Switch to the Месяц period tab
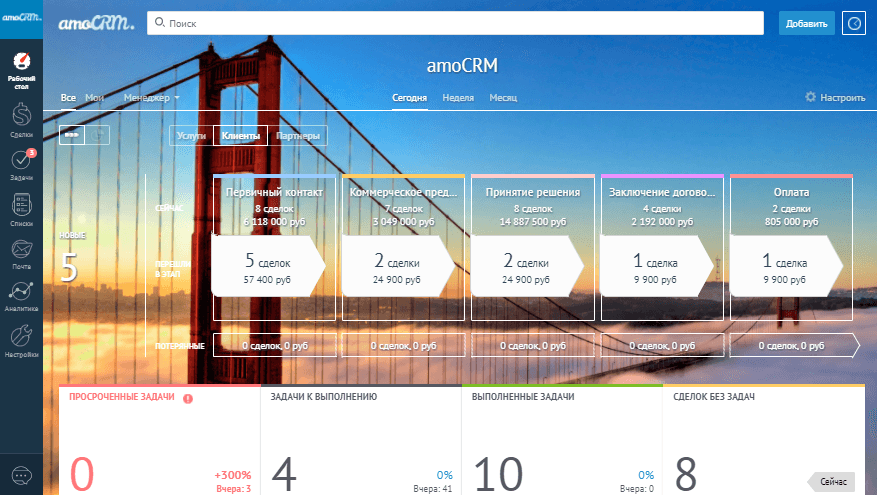 point(503,97)
